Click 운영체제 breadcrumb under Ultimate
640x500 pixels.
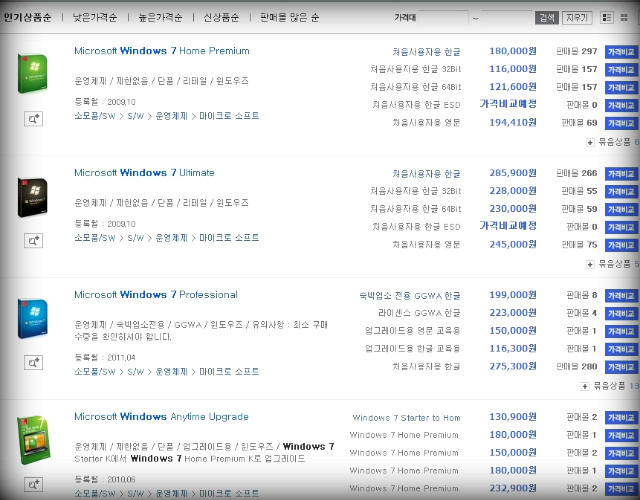[171, 238]
